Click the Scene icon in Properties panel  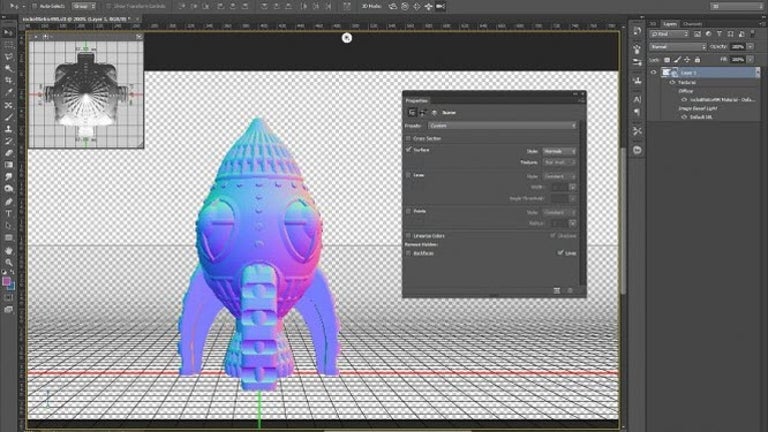pos(412,112)
